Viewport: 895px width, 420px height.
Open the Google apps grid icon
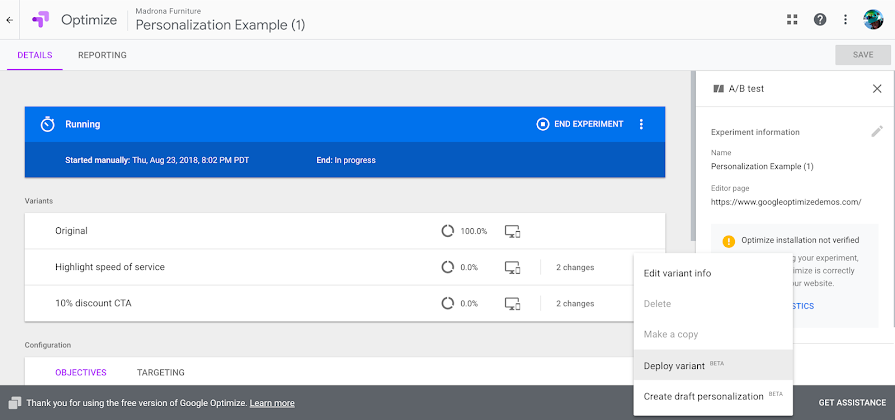(792, 19)
